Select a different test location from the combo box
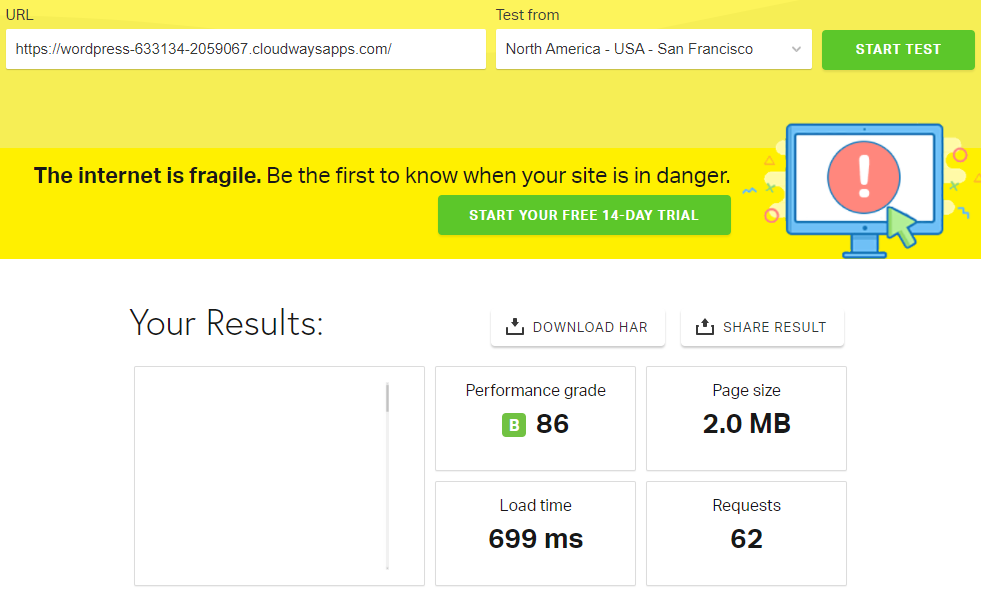Image resolution: width=981 pixels, height=593 pixels. pyautogui.click(x=653, y=50)
